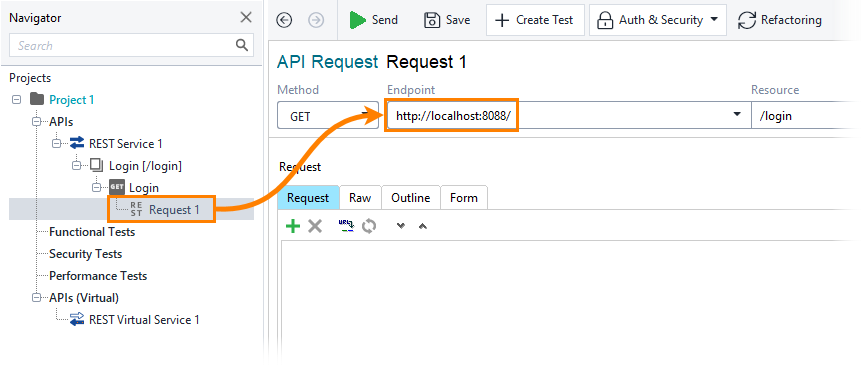The width and height of the screenshot is (862, 366).
Task: Close the Navigator panel
Action: point(246,18)
